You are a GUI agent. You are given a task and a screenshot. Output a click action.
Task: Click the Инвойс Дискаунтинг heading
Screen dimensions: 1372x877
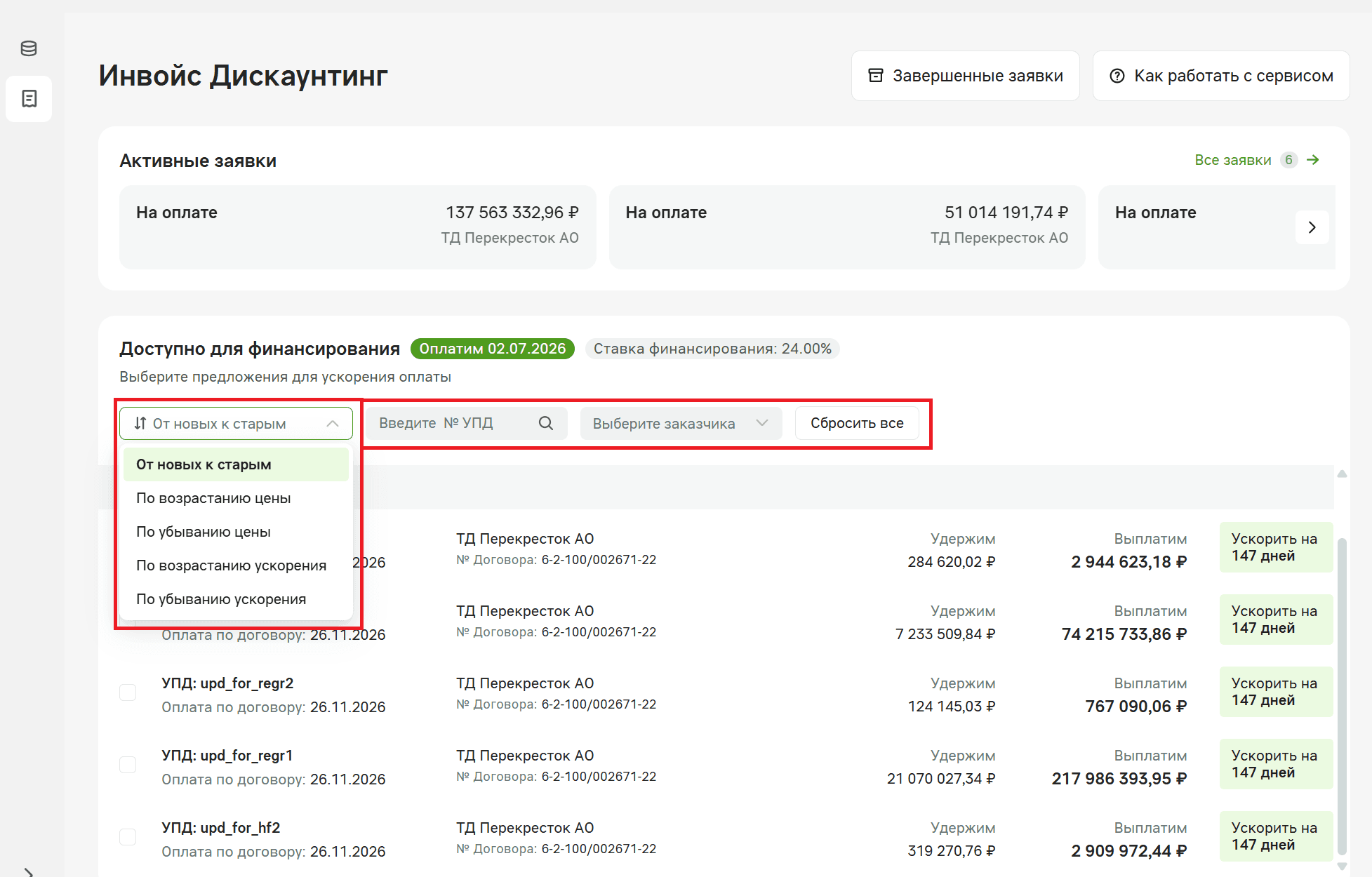click(x=243, y=76)
